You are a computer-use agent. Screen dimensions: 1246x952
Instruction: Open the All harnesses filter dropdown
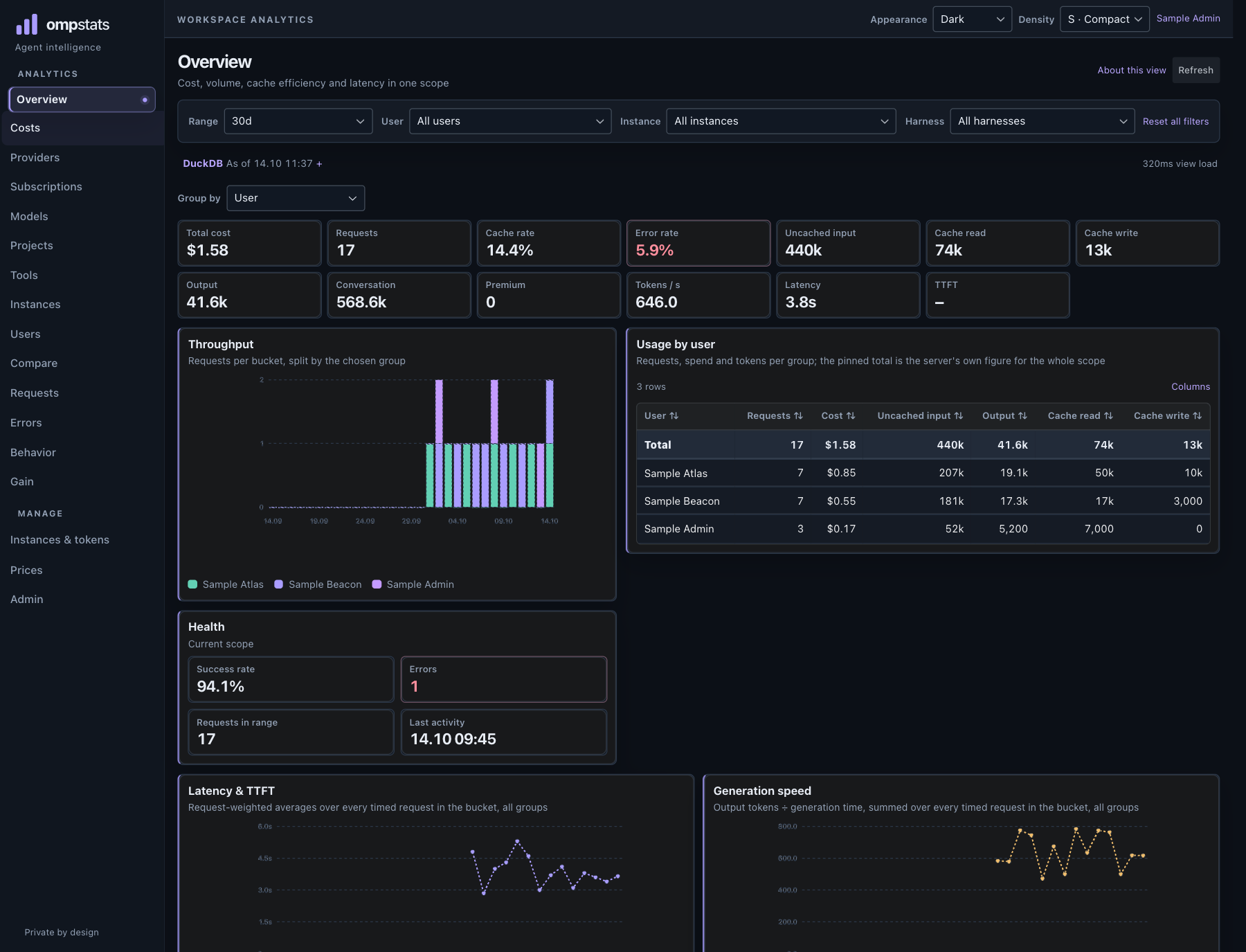[x=1042, y=121]
